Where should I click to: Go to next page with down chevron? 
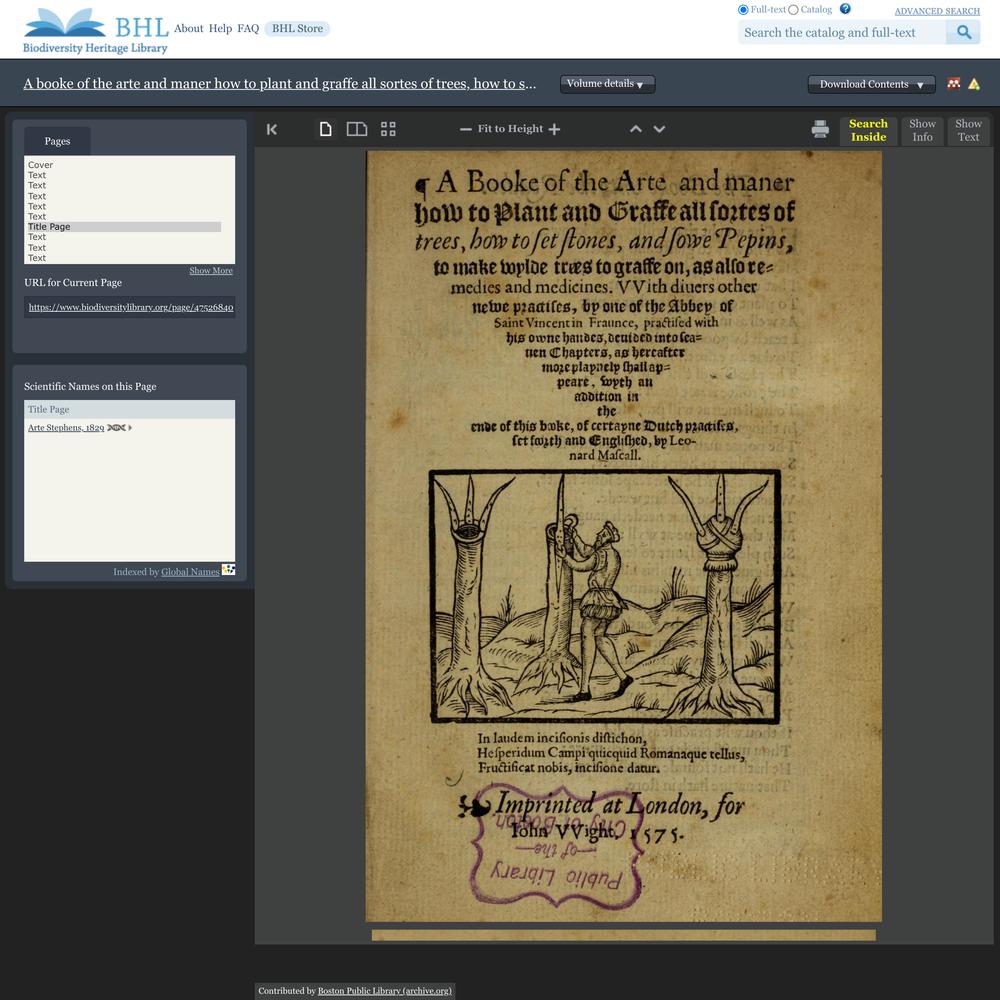pos(659,129)
